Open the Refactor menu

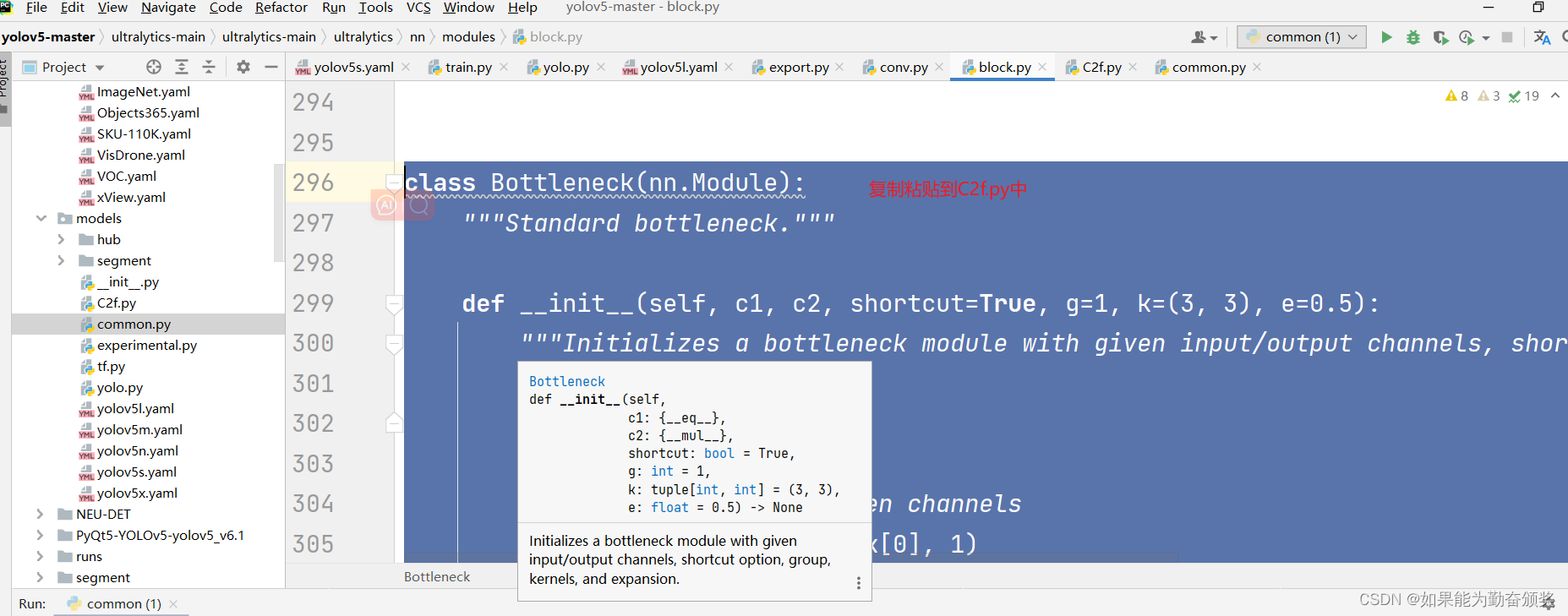[x=281, y=8]
